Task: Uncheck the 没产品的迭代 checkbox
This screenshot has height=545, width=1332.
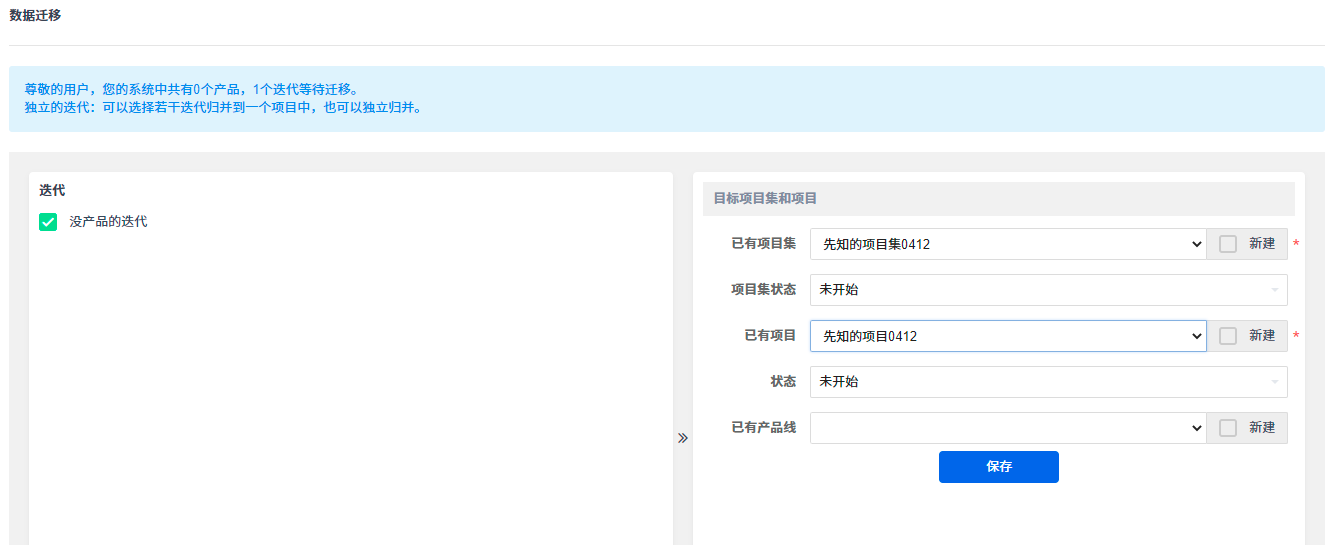Action: coord(48,222)
